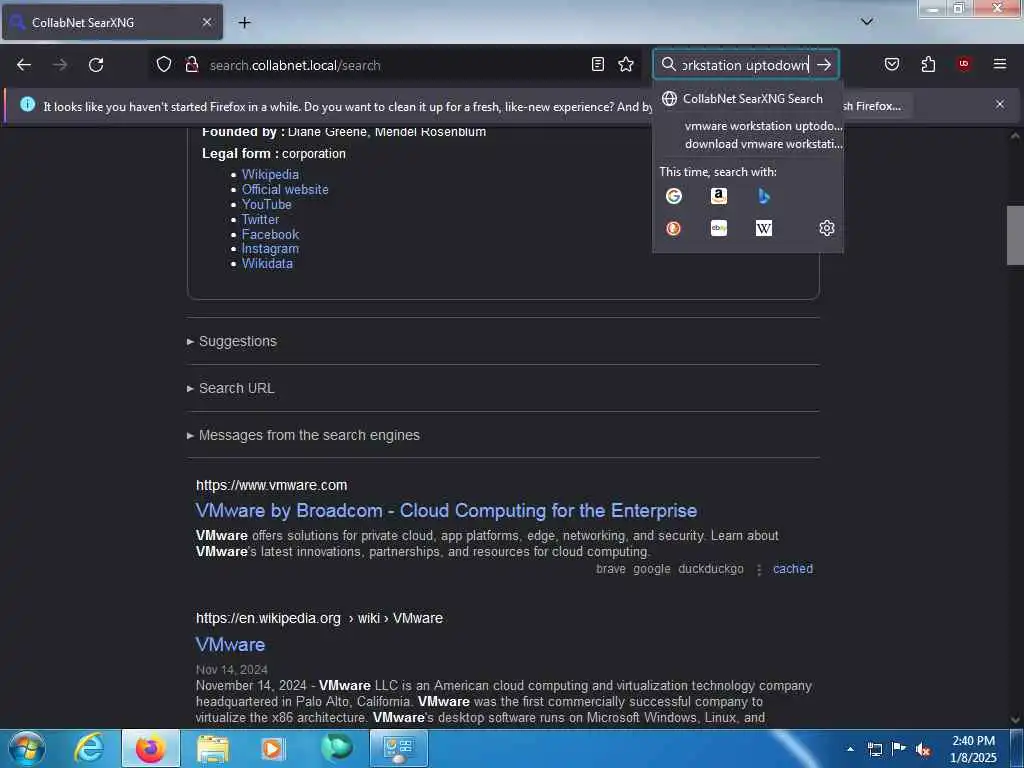
Task: Pick suggestion 'vmware workstation uptodo...'
Action: 748,125
